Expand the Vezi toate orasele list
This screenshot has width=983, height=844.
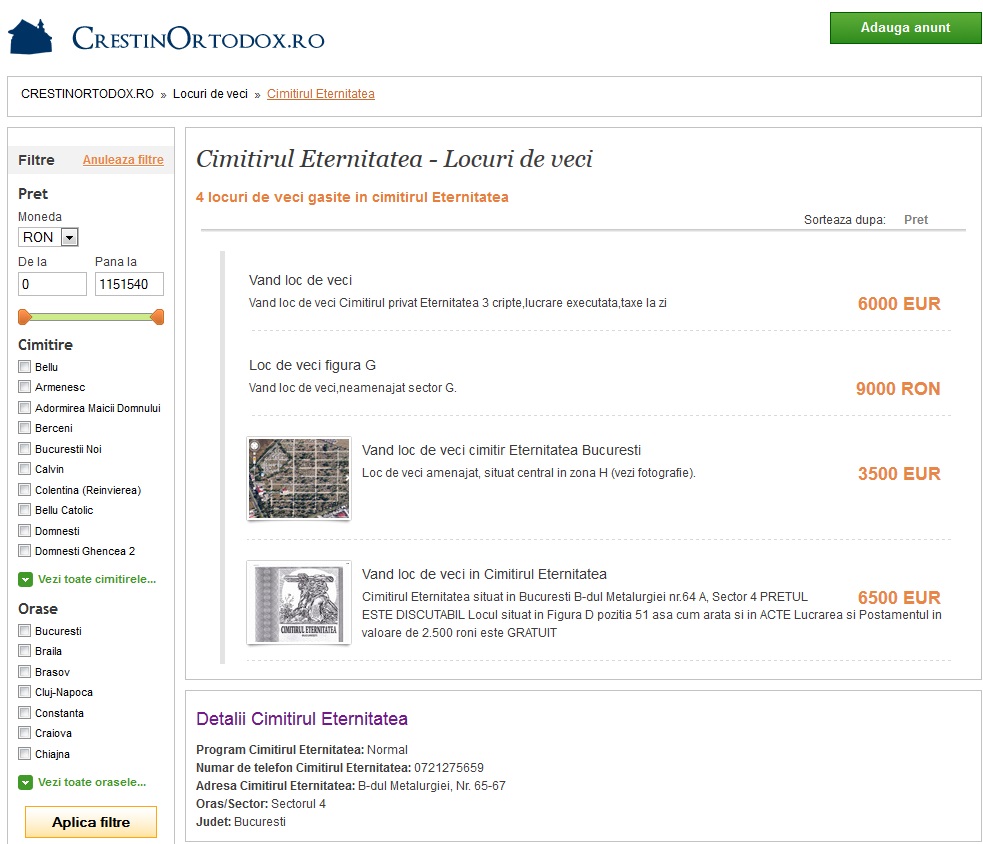tap(91, 782)
